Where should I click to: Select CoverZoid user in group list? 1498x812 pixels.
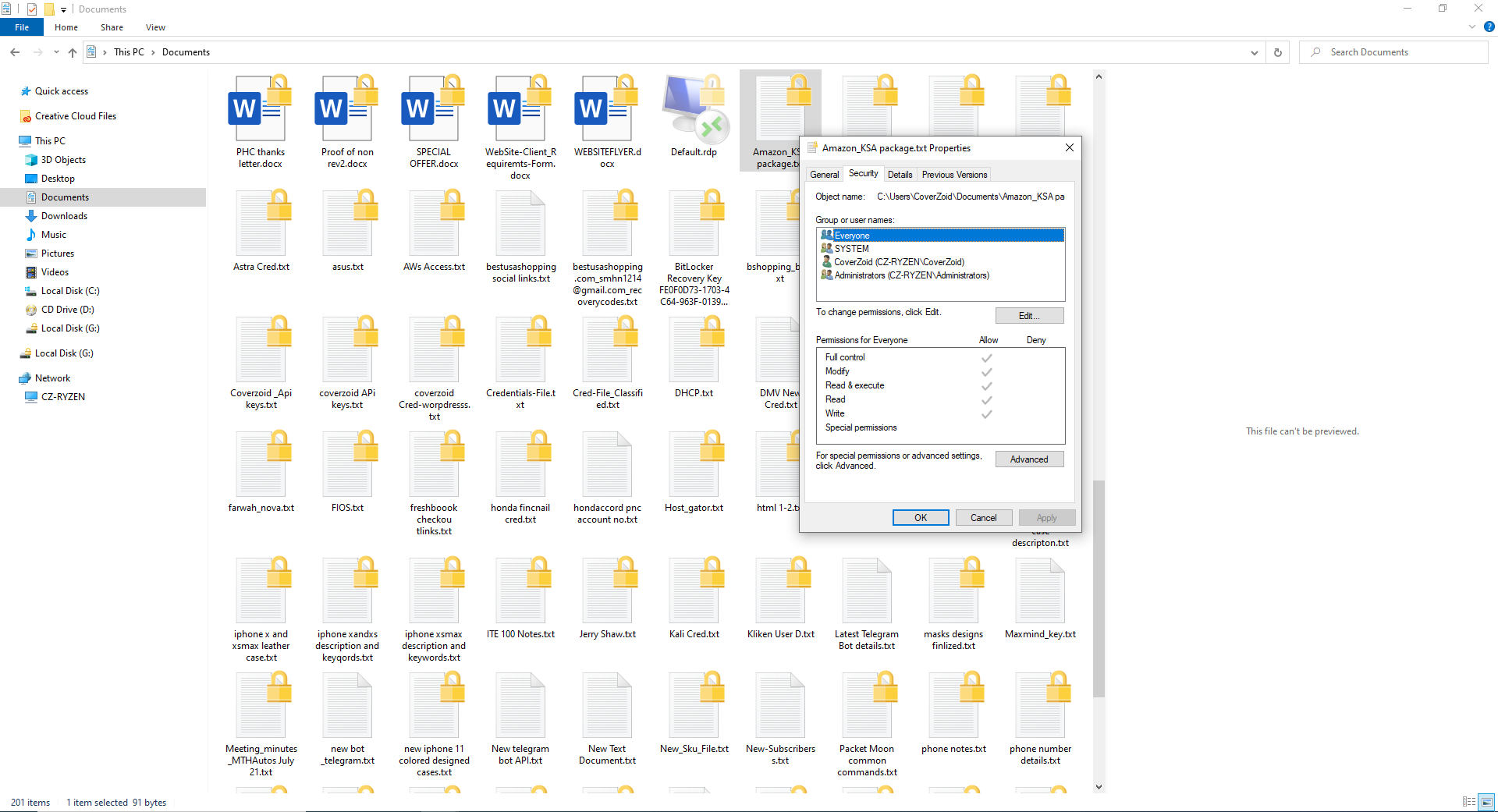941,262
